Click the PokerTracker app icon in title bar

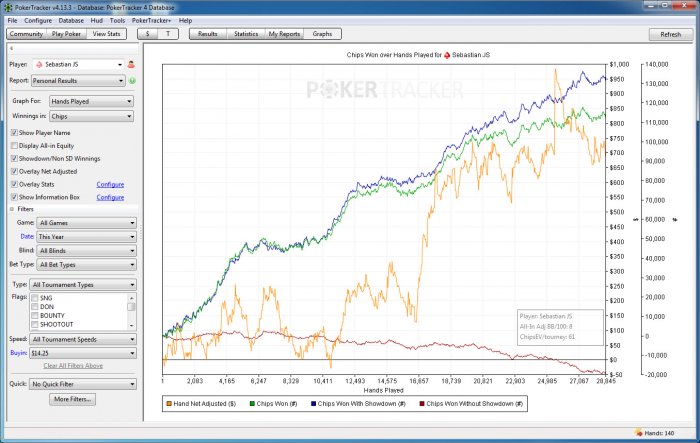click(x=8, y=8)
